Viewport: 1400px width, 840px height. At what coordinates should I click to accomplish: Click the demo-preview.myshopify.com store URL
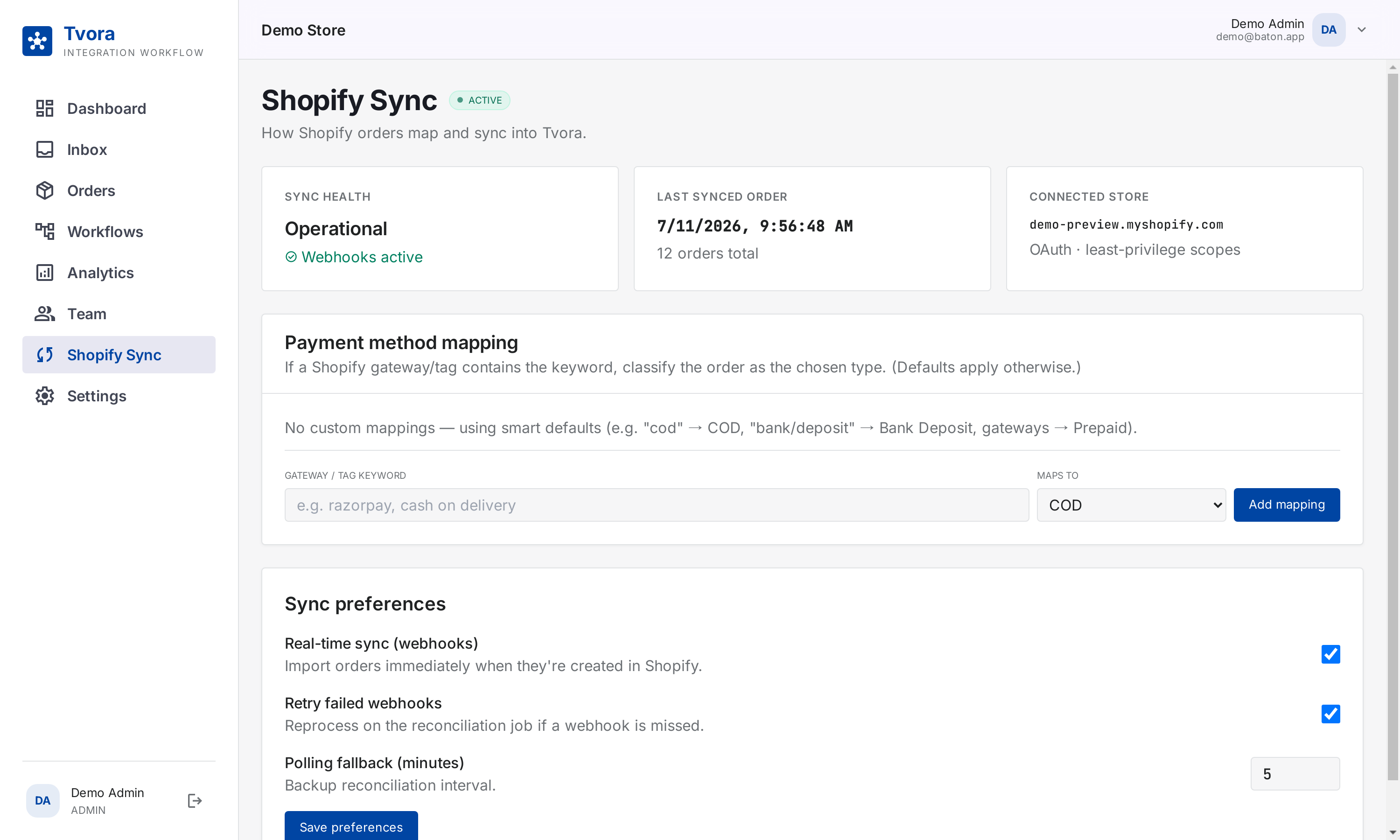point(1126,225)
